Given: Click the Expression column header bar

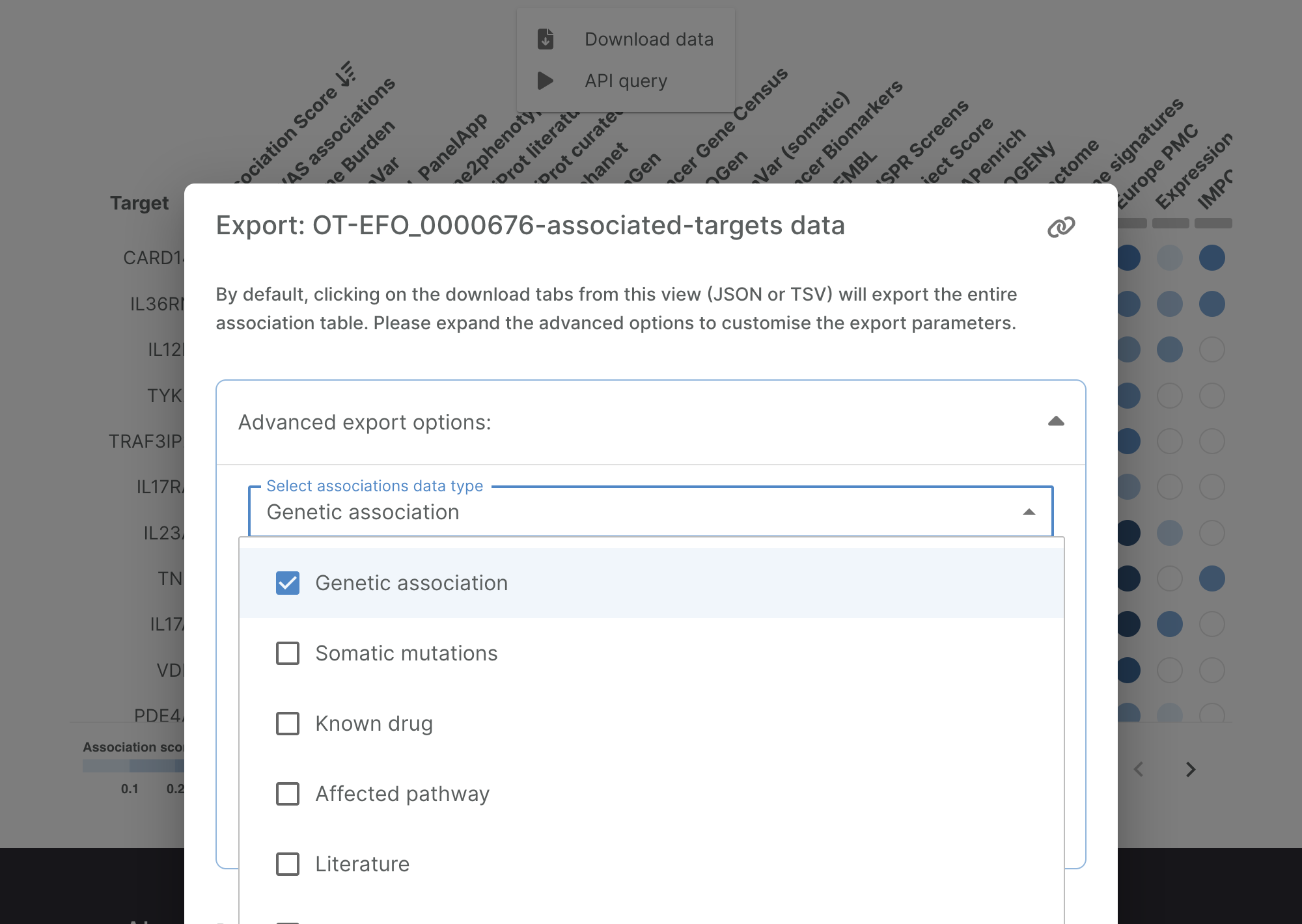Looking at the screenshot, I should 1170,223.
